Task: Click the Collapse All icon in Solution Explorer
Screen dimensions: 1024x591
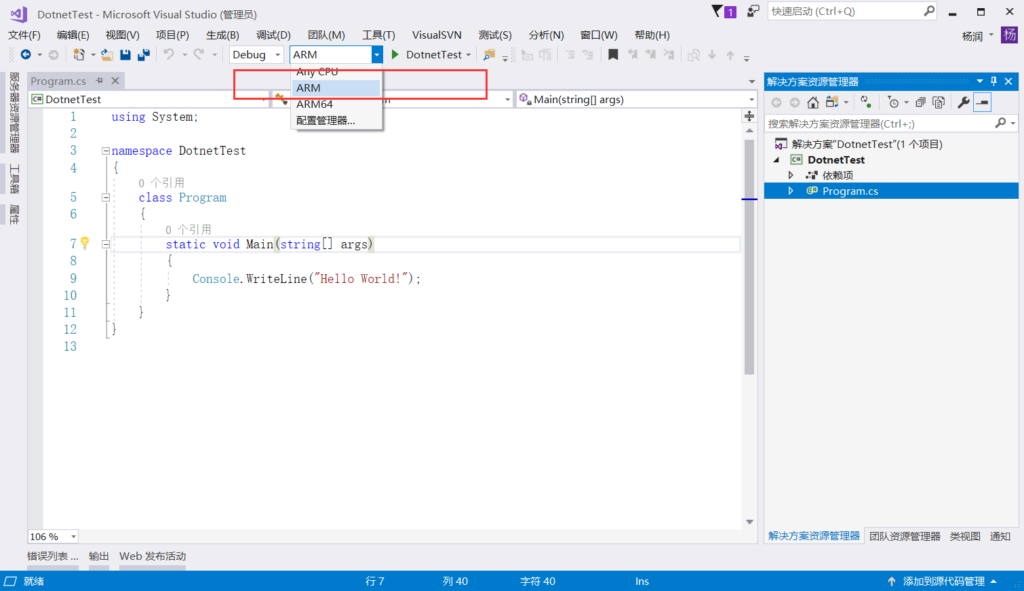Action: [920, 102]
